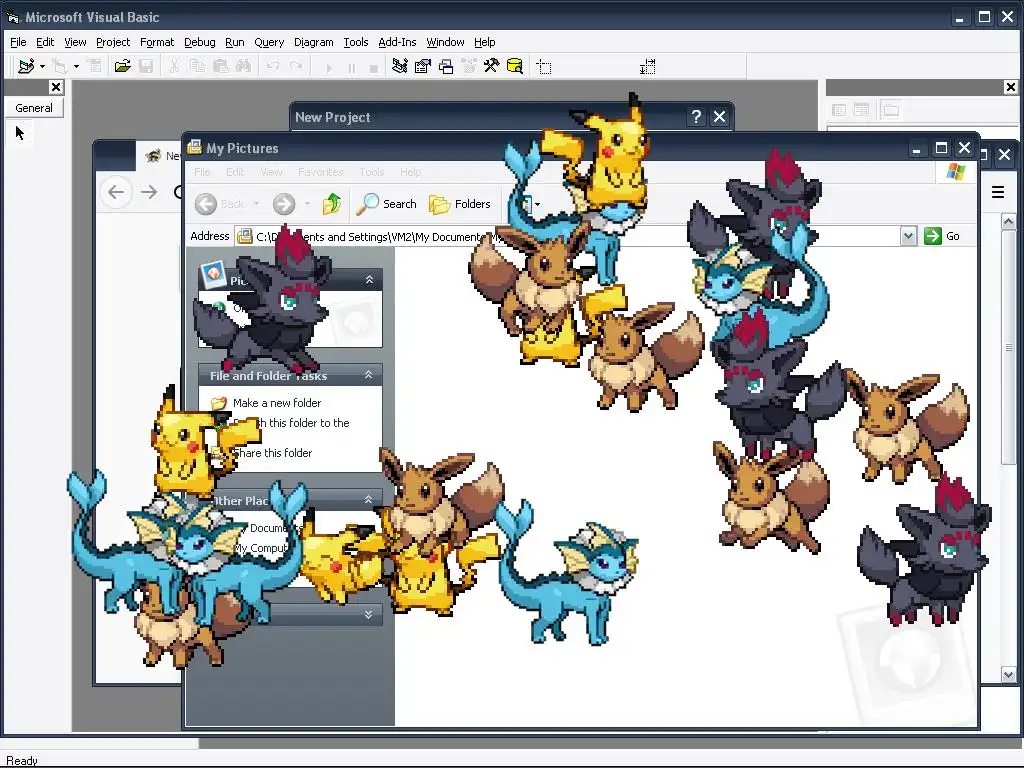The height and width of the screenshot is (768, 1024).
Task: Click the Up folder icon in My Pictures
Action: tap(332, 204)
